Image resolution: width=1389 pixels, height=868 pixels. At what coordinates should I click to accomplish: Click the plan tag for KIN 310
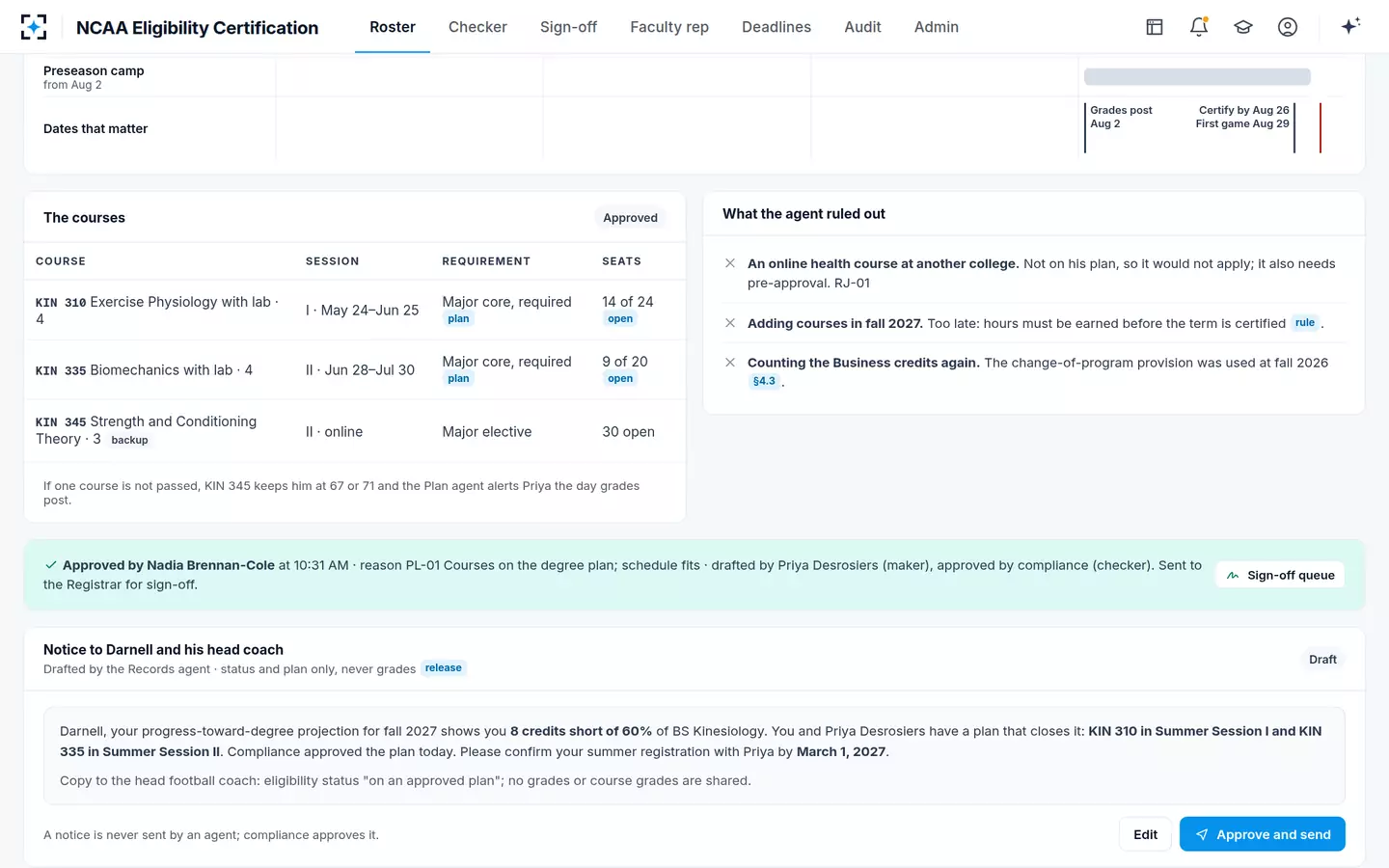point(458,319)
